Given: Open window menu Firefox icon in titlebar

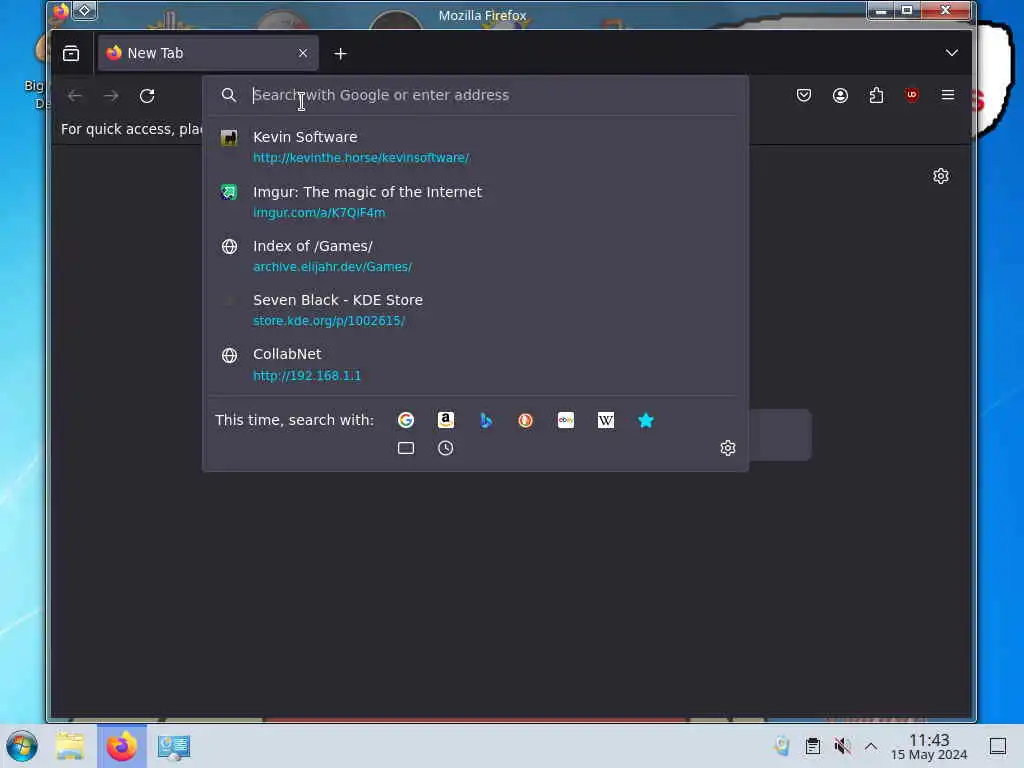Looking at the screenshot, I should coord(61,11).
